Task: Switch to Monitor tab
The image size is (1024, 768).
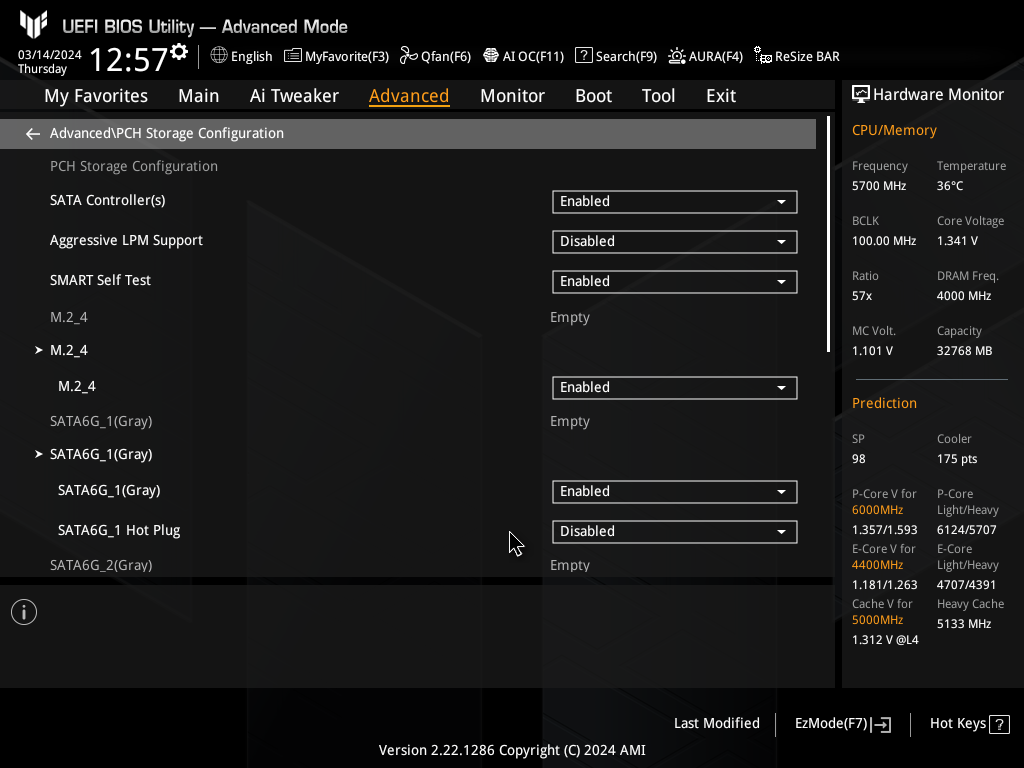Action: click(512, 96)
